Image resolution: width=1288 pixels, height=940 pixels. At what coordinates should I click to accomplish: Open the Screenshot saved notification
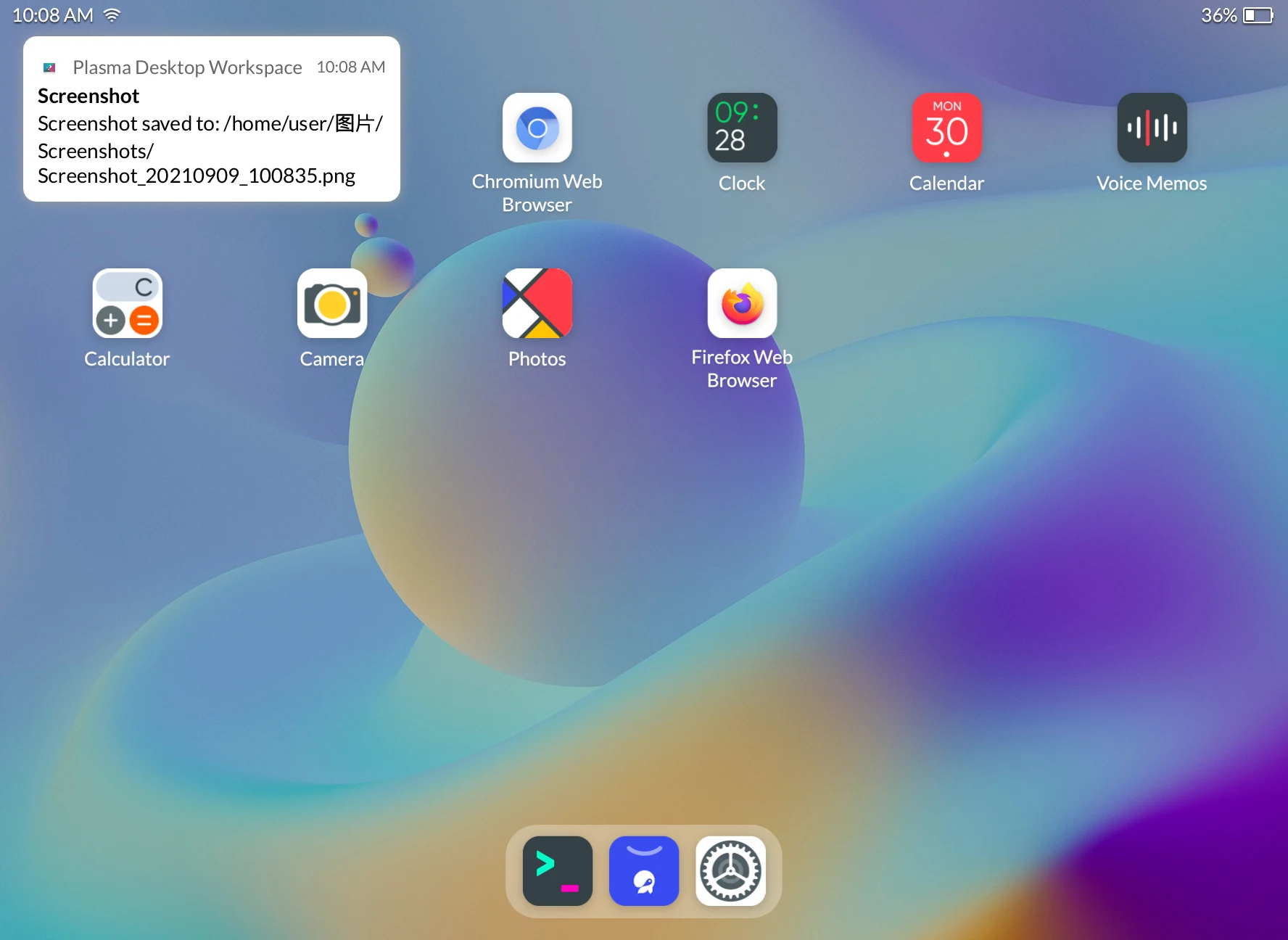tap(212, 119)
